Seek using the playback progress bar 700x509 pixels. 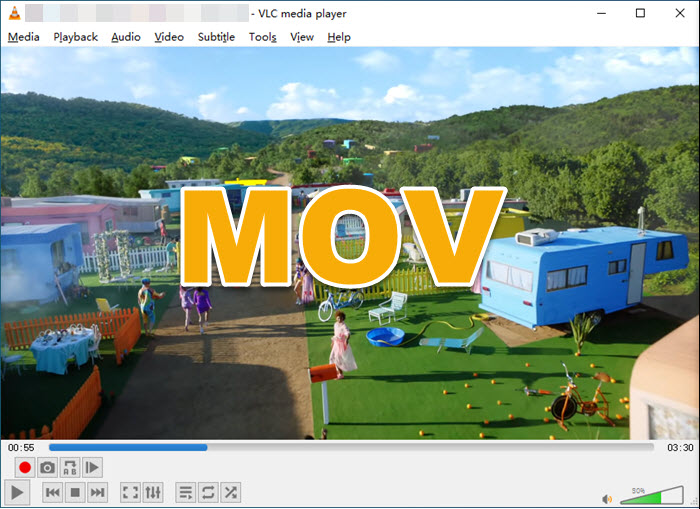tap(351, 447)
